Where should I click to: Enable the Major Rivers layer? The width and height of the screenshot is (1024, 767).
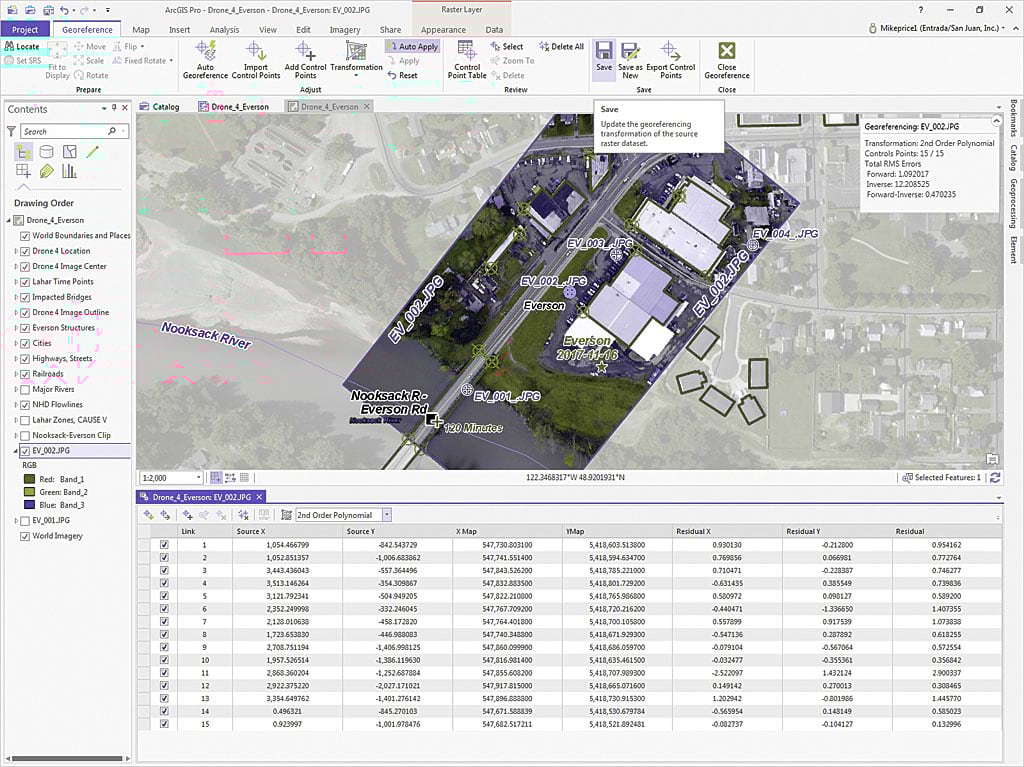(x=25, y=389)
